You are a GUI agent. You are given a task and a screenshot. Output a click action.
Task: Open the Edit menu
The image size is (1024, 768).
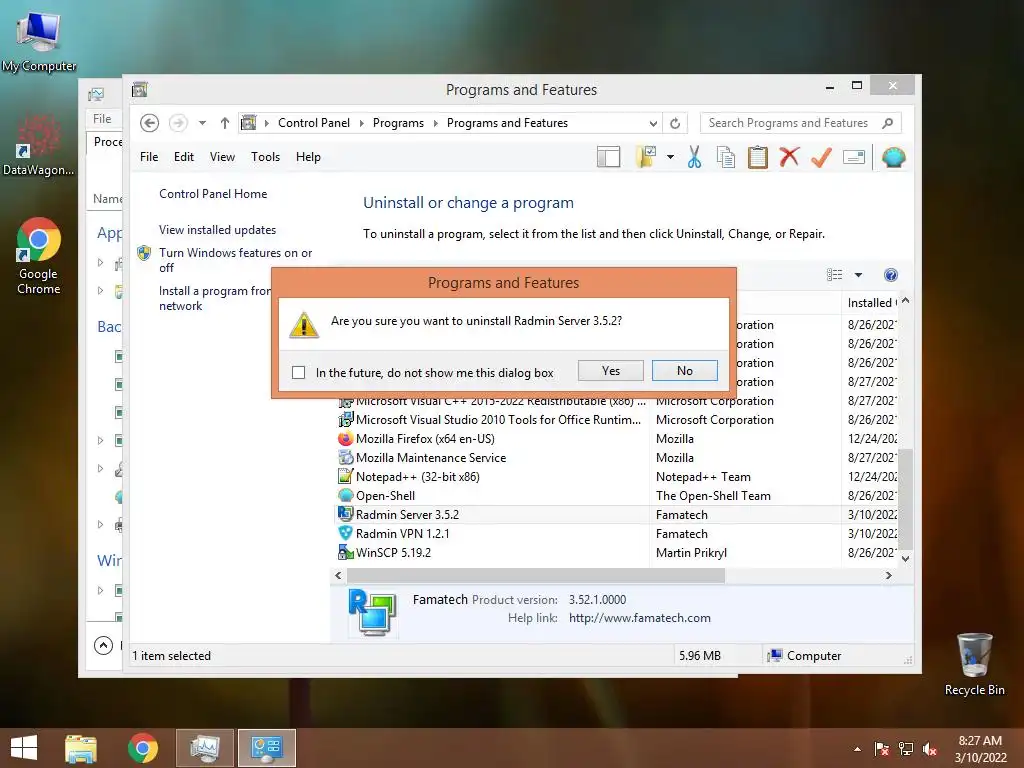coord(184,157)
